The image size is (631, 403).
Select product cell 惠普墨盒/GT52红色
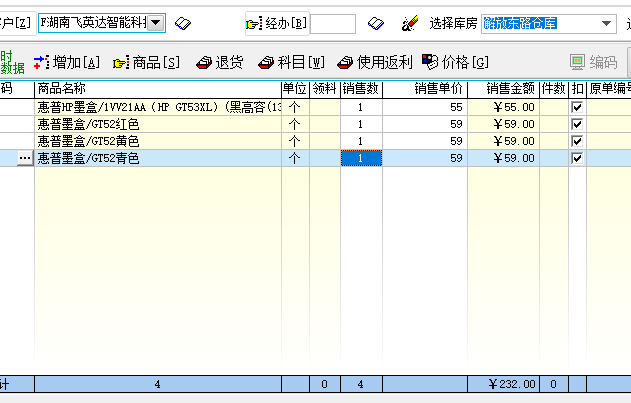point(158,124)
